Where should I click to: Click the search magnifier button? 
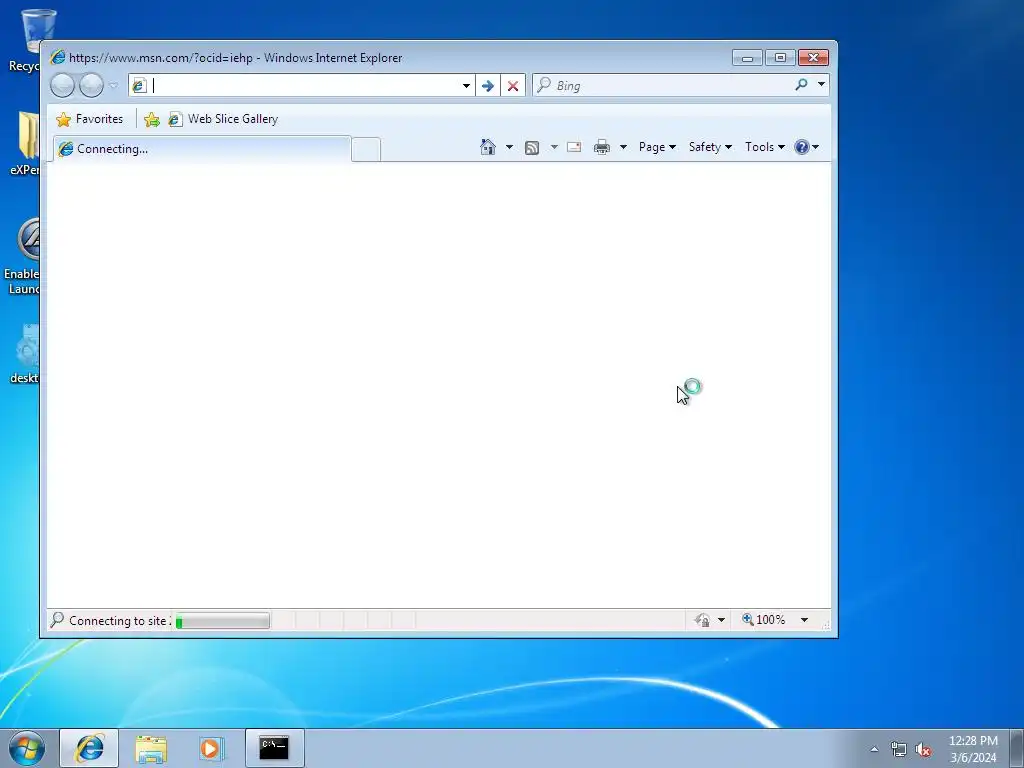click(801, 85)
